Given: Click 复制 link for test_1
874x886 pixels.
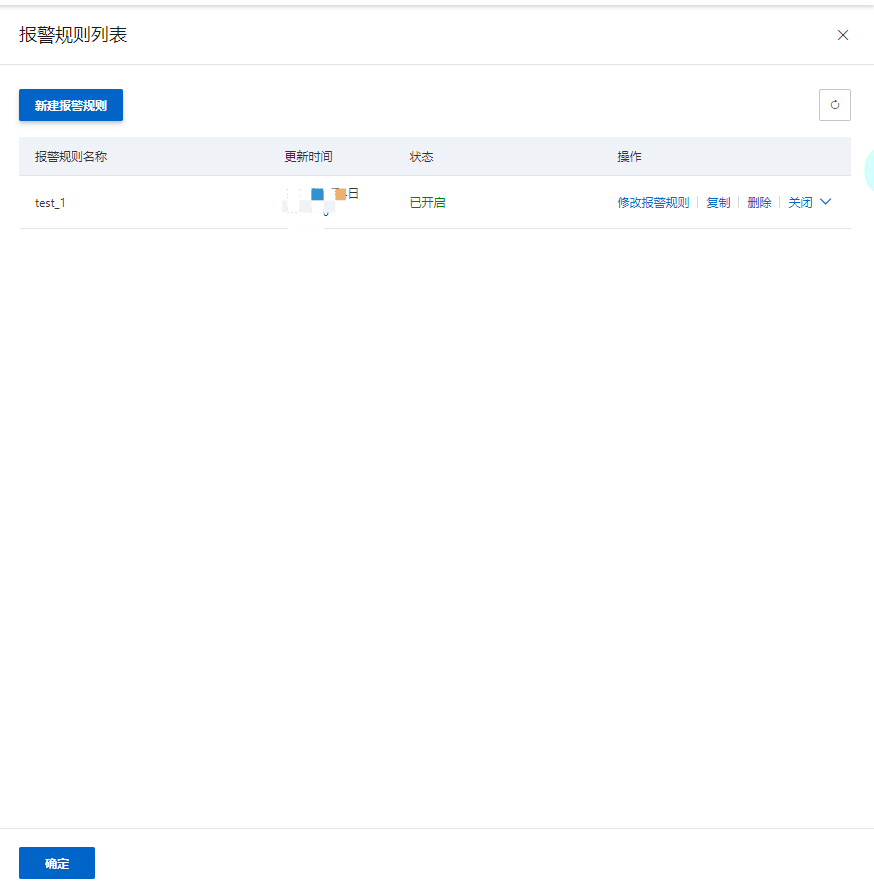Looking at the screenshot, I should 718,202.
